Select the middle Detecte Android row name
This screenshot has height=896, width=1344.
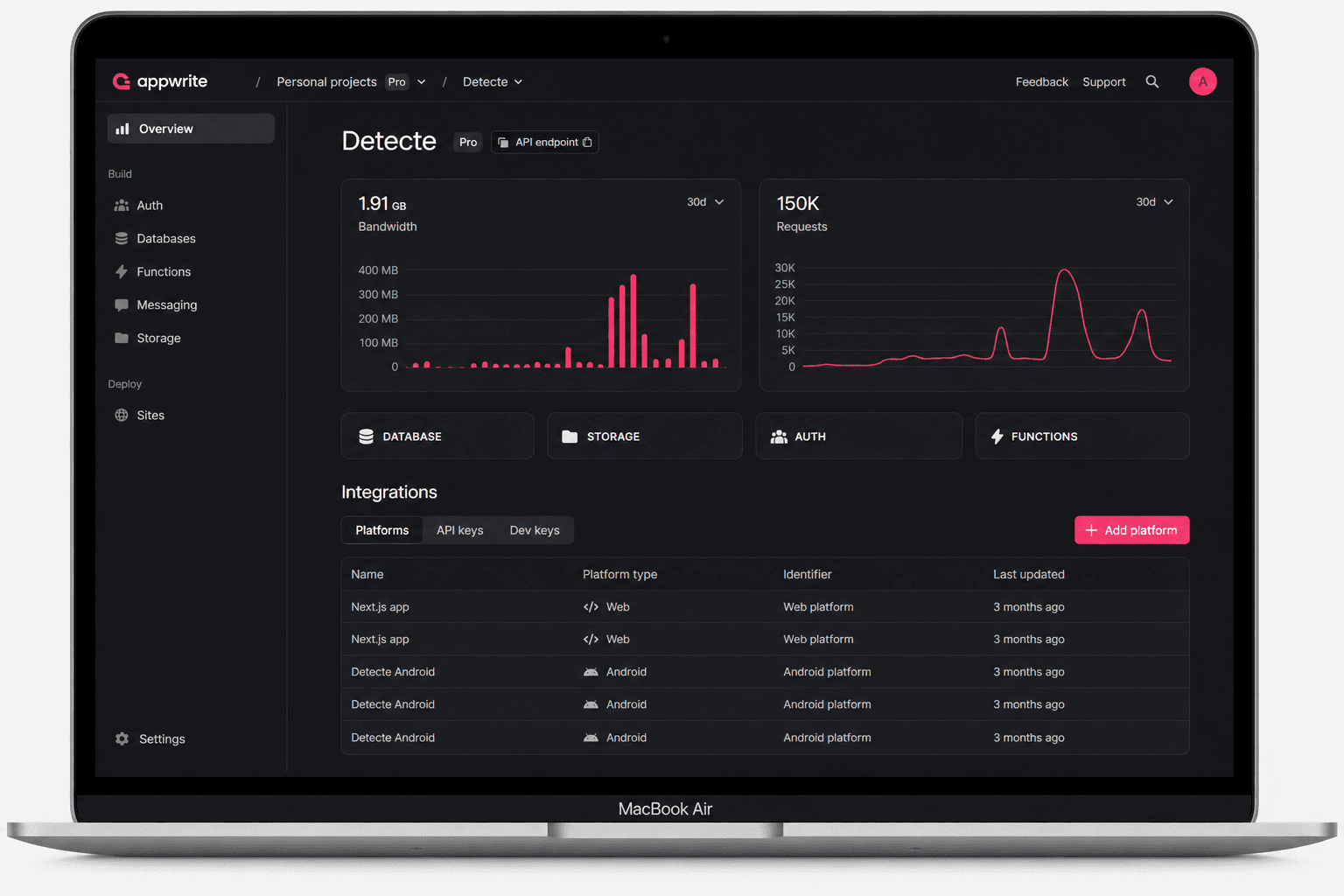tap(393, 704)
